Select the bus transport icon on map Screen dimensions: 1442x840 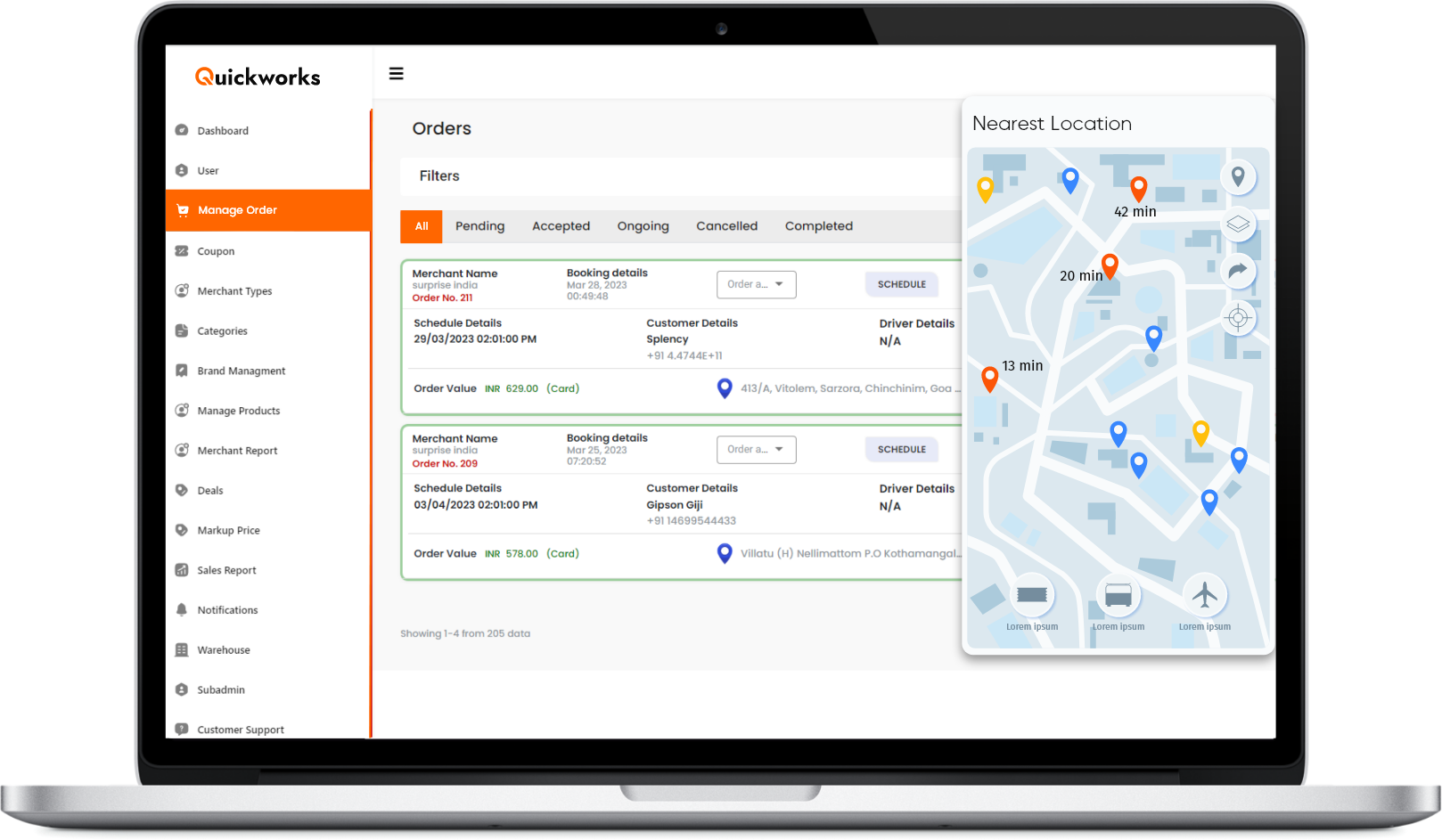pyautogui.click(x=1118, y=595)
